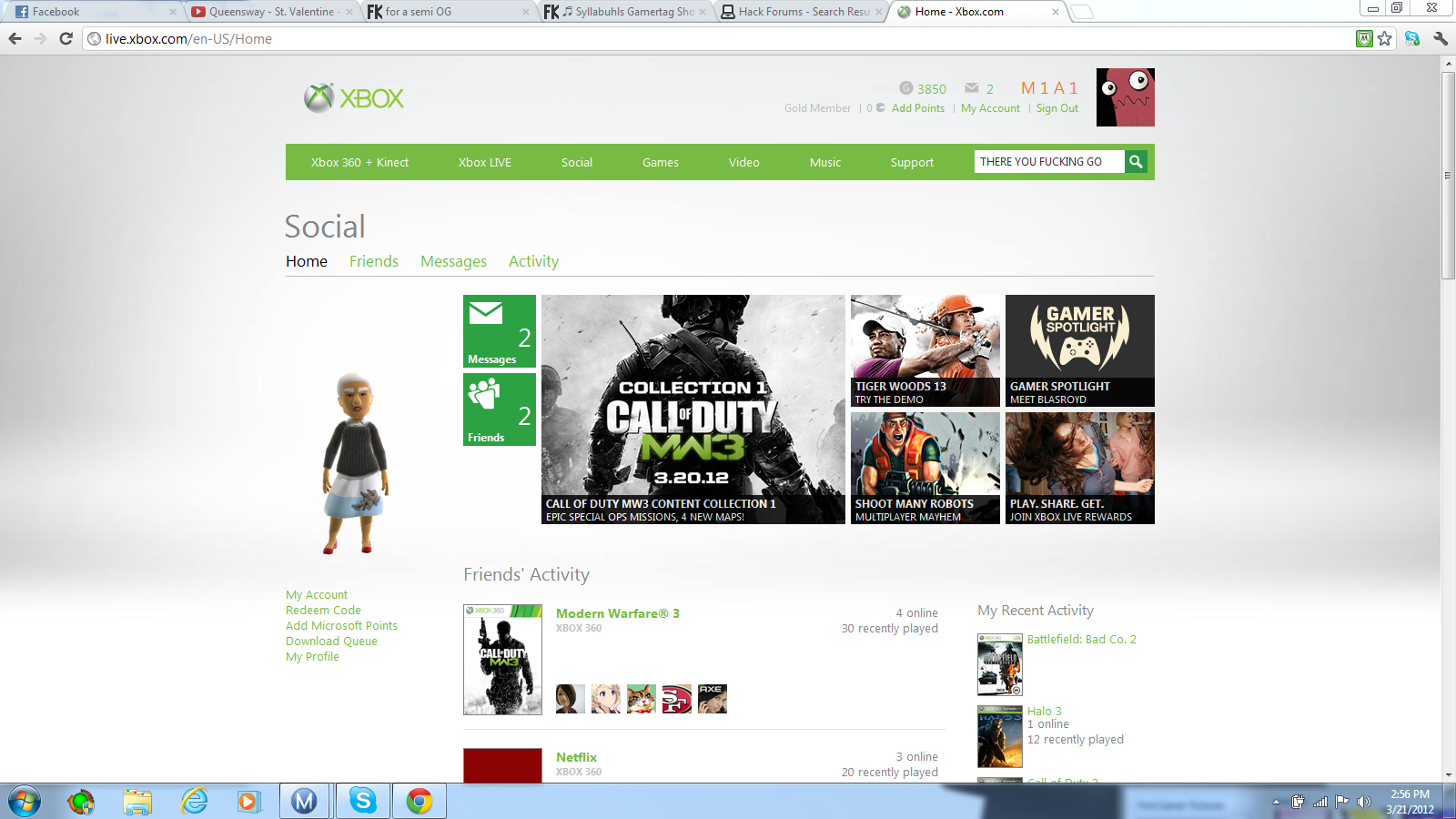Screen dimensions: 1456x819
Task: Switch to the Syllabuhls Gamertag tab
Action: coord(626,12)
